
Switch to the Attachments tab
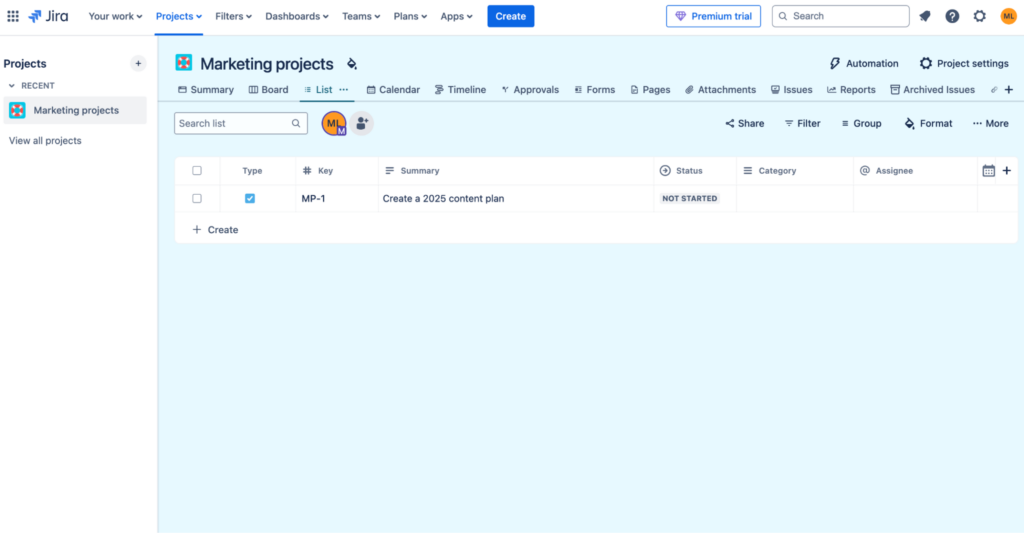tap(720, 89)
